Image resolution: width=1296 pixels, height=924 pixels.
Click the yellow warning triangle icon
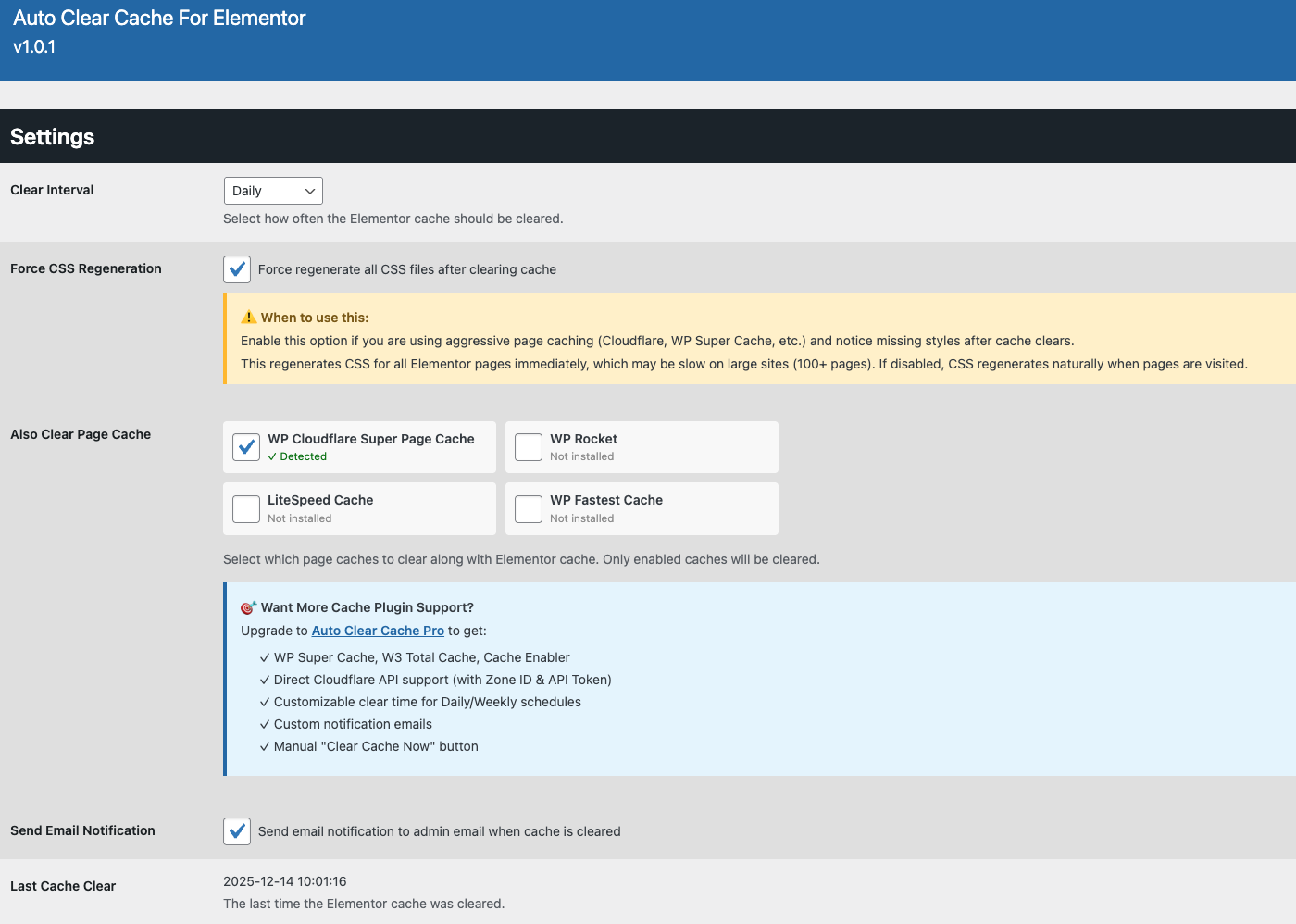click(x=248, y=318)
